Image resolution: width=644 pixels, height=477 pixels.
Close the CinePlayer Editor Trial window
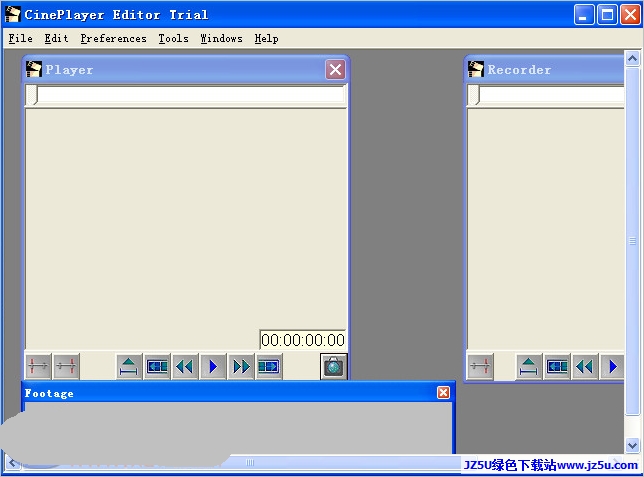[x=630, y=15]
